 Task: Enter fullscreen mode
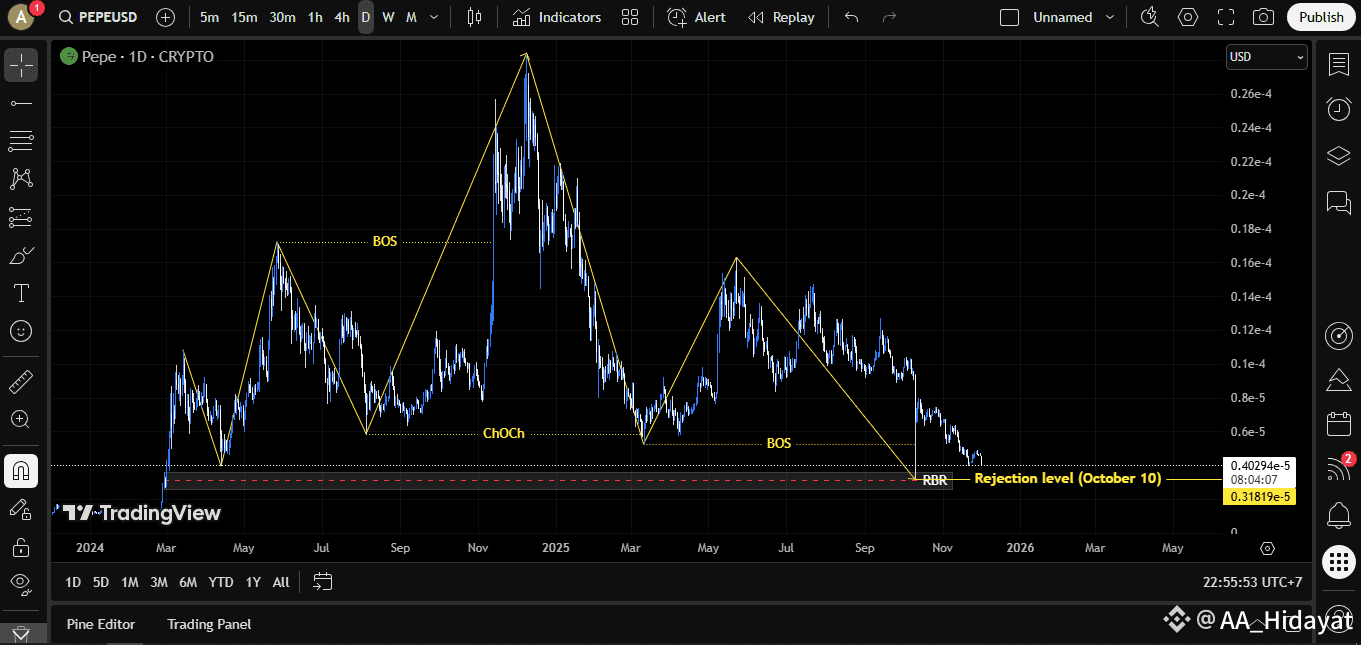(x=1226, y=17)
